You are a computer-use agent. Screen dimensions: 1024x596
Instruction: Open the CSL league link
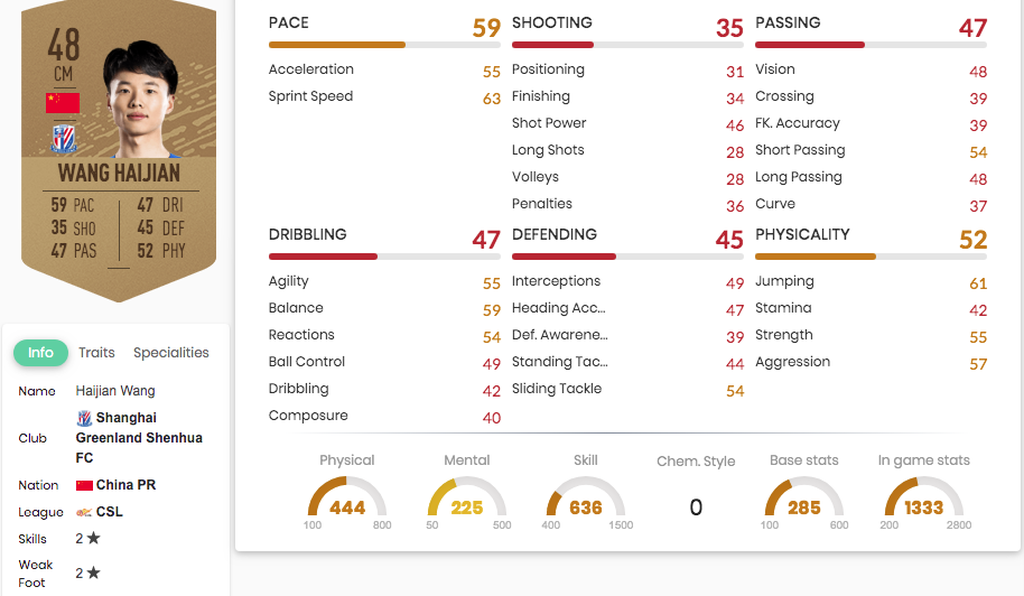pos(109,512)
